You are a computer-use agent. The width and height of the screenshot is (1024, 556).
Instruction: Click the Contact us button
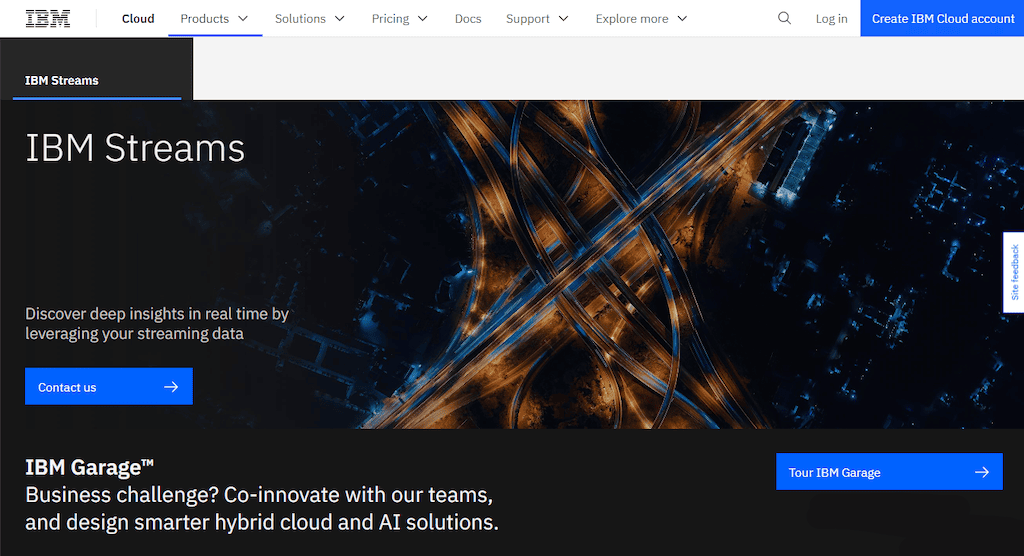tap(109, 386)
